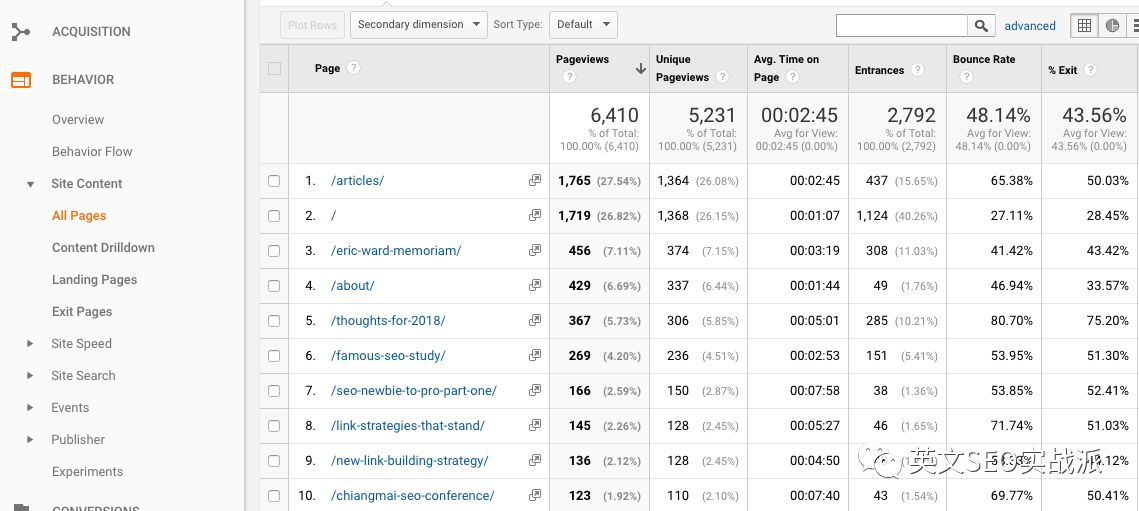The height and width of the screenshot is (511, 1139).
Task: Check the row 2 homepage checkbox
Action: [274, 216]
